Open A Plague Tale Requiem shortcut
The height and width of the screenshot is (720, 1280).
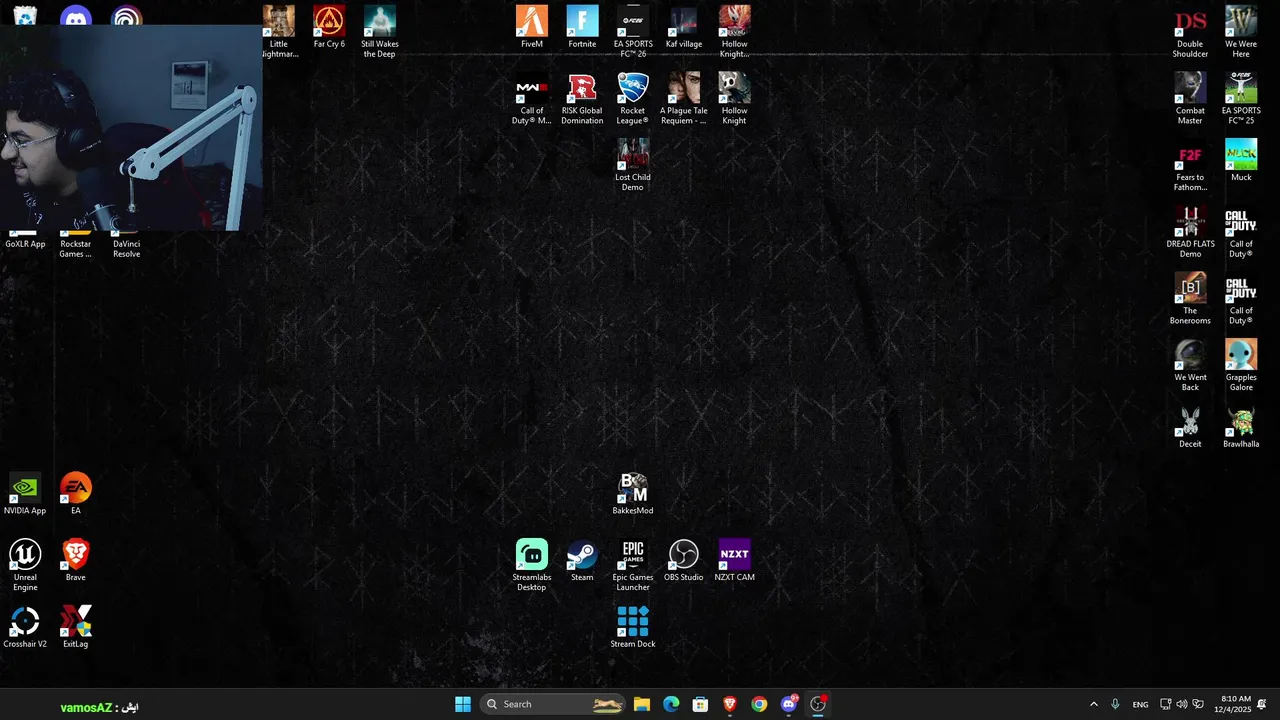coord(684,99)
